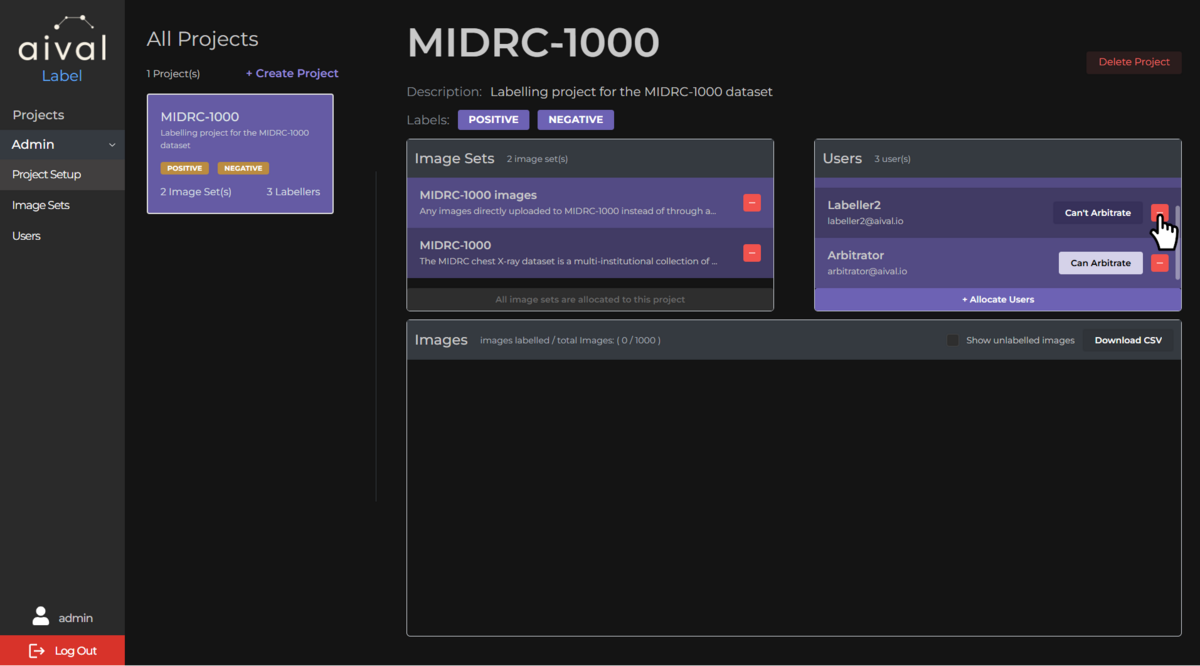
Task: Click the aival Label logo
Action: pos(62,49)
